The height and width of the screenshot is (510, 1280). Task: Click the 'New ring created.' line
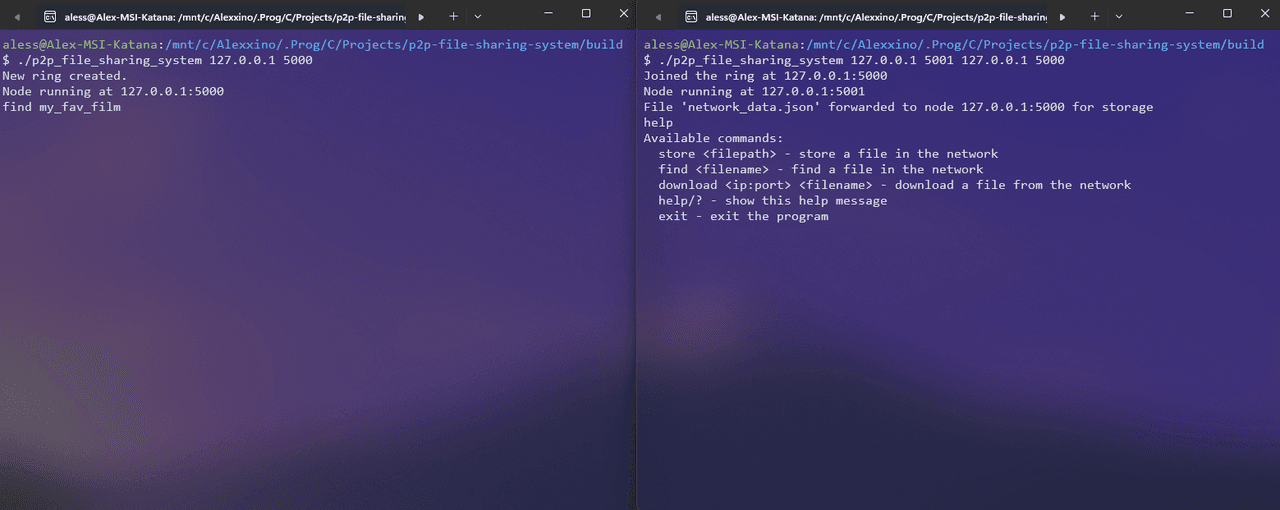pos(65,76)
